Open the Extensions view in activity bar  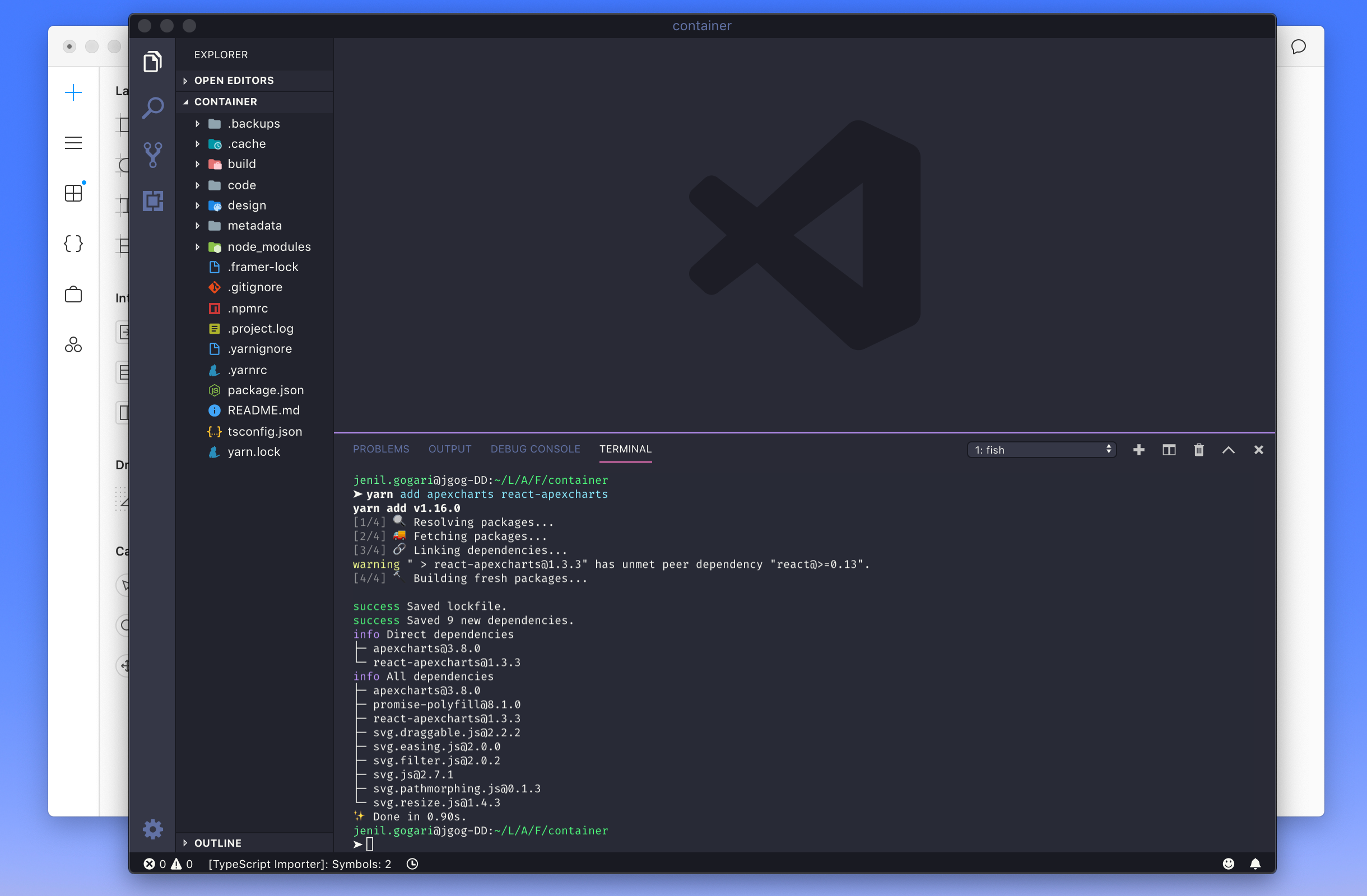153,201
